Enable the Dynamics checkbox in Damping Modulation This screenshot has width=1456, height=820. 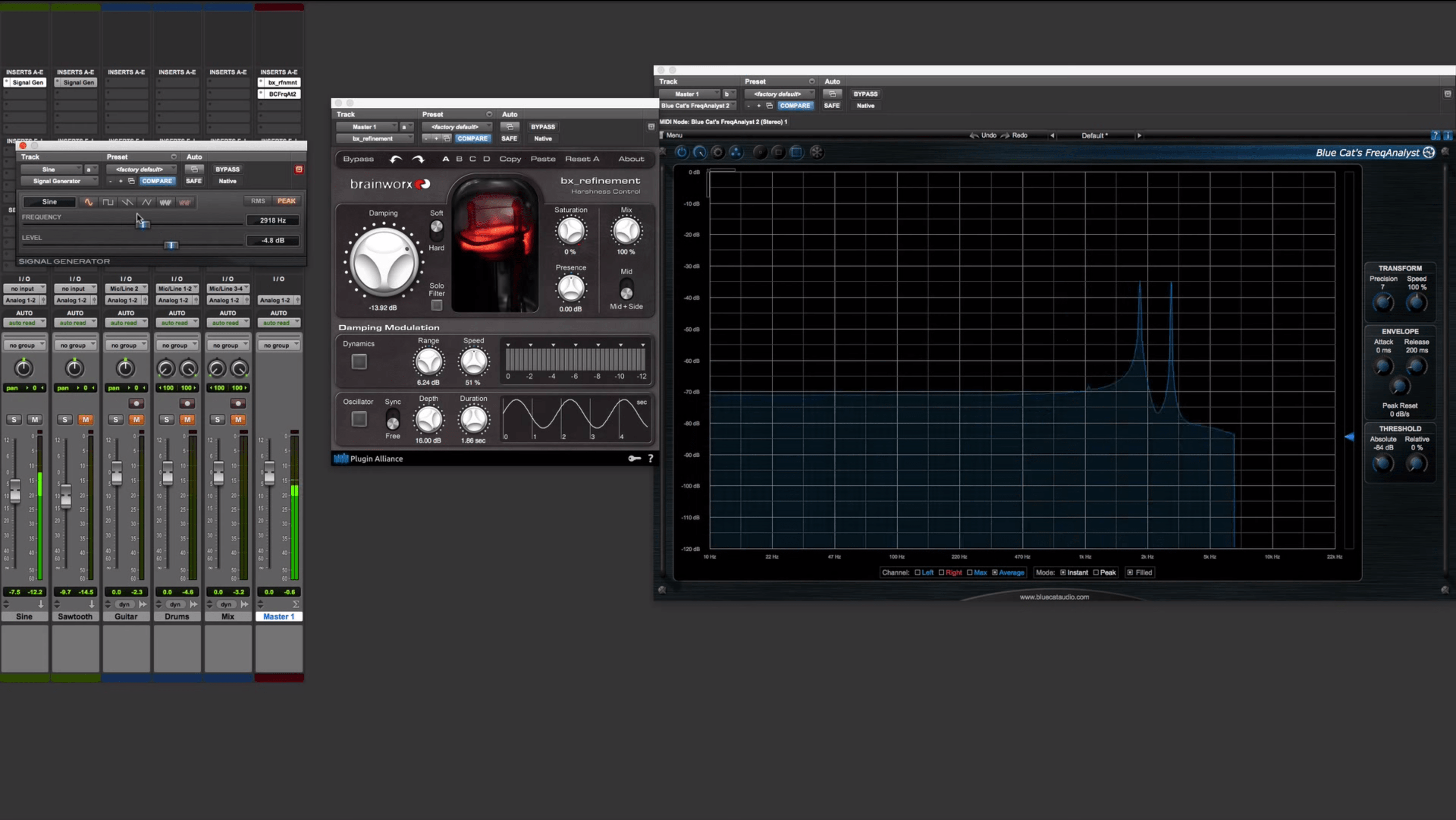pyautogui.click(x=359, y=362)
